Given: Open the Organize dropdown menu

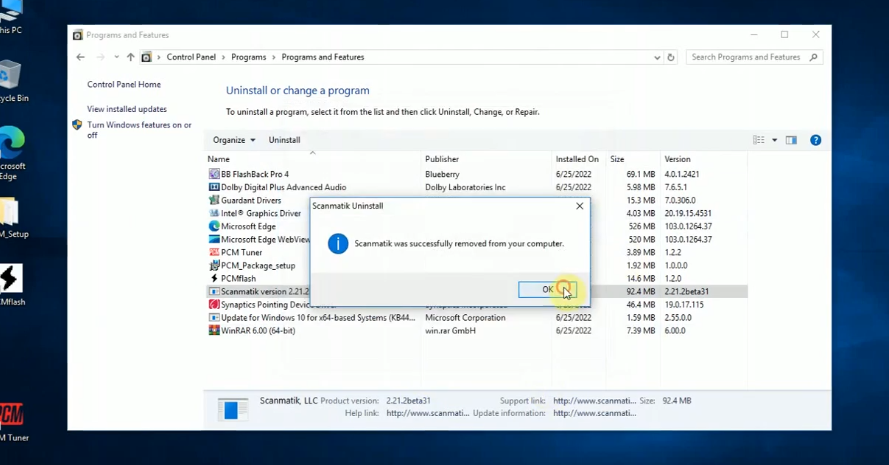Looking at the screenshot, I should point(234,140).
